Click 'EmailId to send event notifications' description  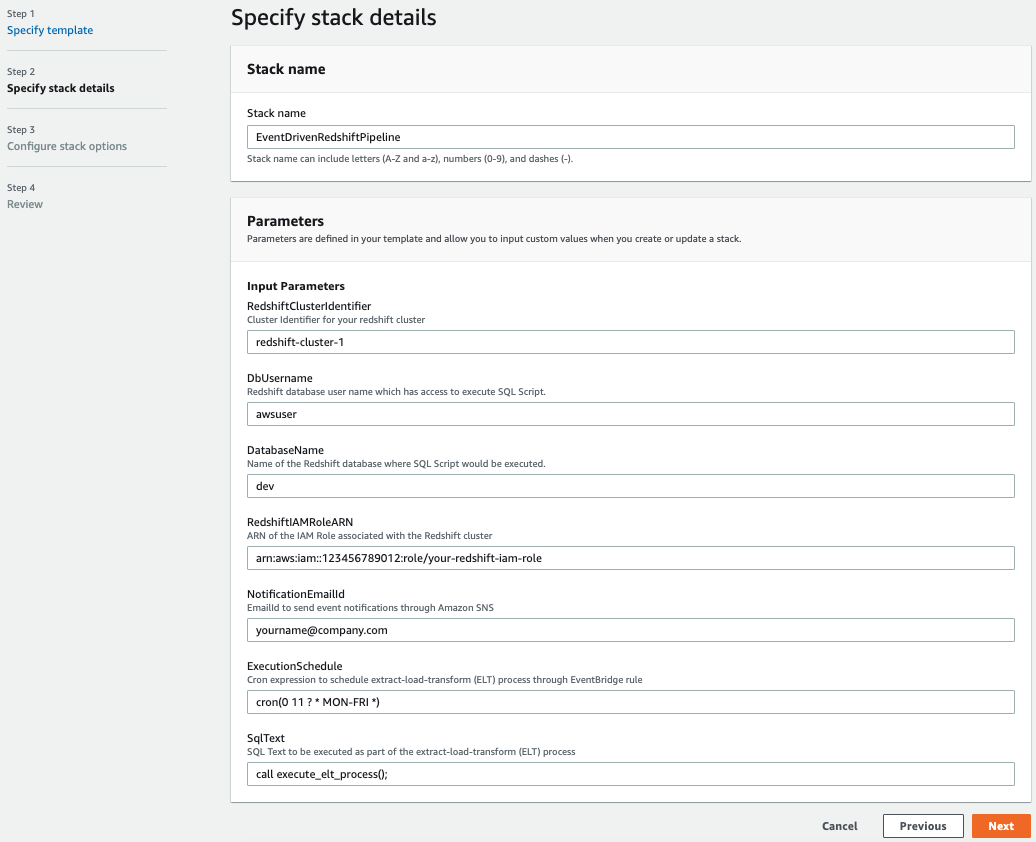370,607
